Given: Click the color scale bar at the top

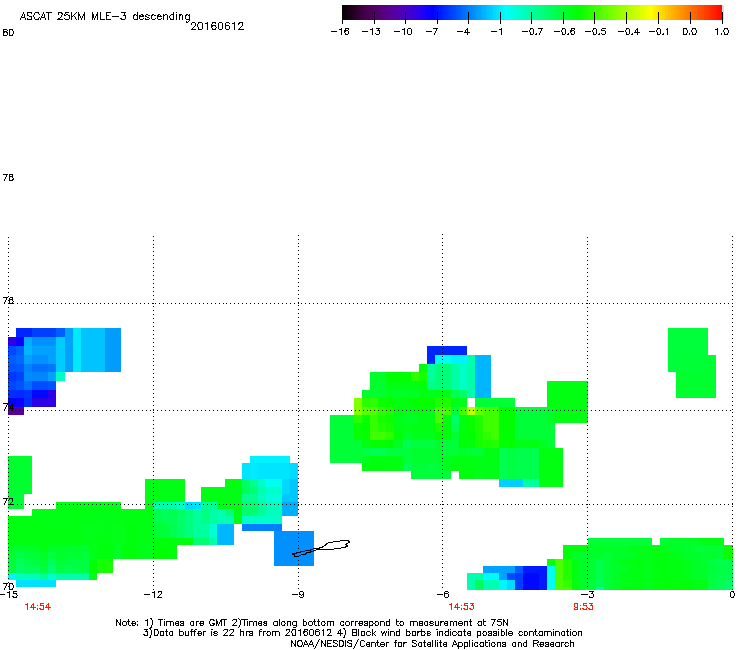Looking at the screenshot, I should coord(532,13).
